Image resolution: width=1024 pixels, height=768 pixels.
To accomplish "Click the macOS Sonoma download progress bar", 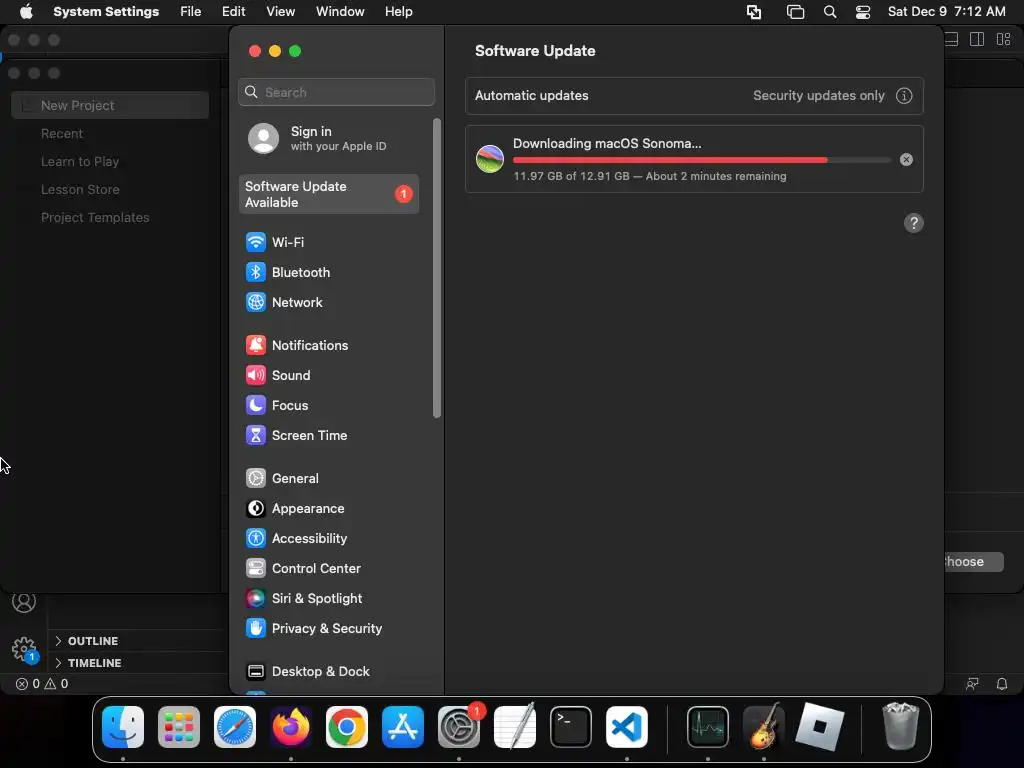I will pos(701,160).
